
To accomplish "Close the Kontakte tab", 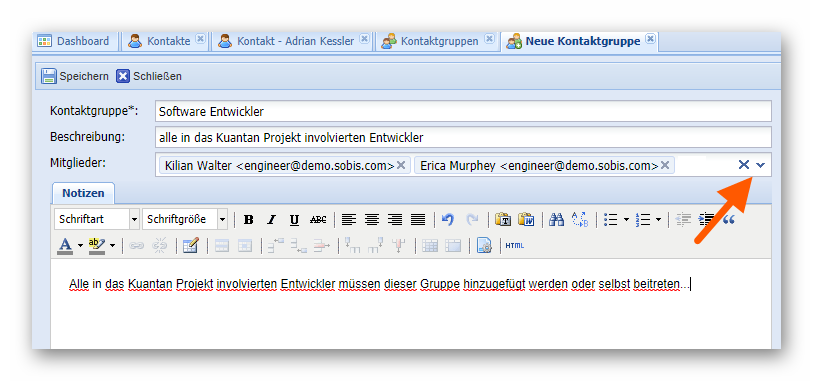I will coord(200,39).
